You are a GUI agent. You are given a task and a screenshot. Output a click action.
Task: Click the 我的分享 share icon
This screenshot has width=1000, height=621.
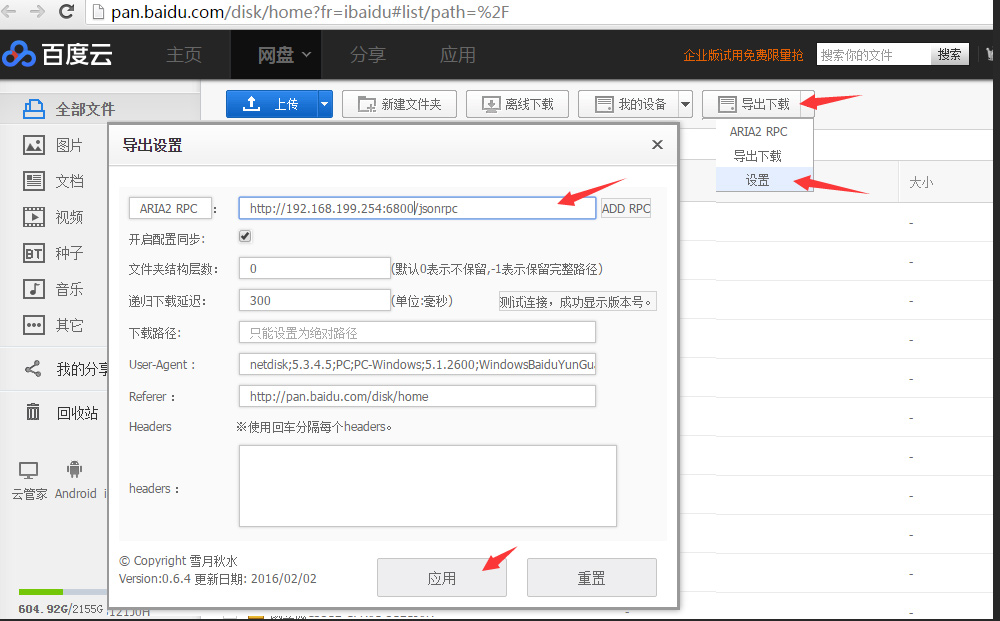click(x=34, y=369)
